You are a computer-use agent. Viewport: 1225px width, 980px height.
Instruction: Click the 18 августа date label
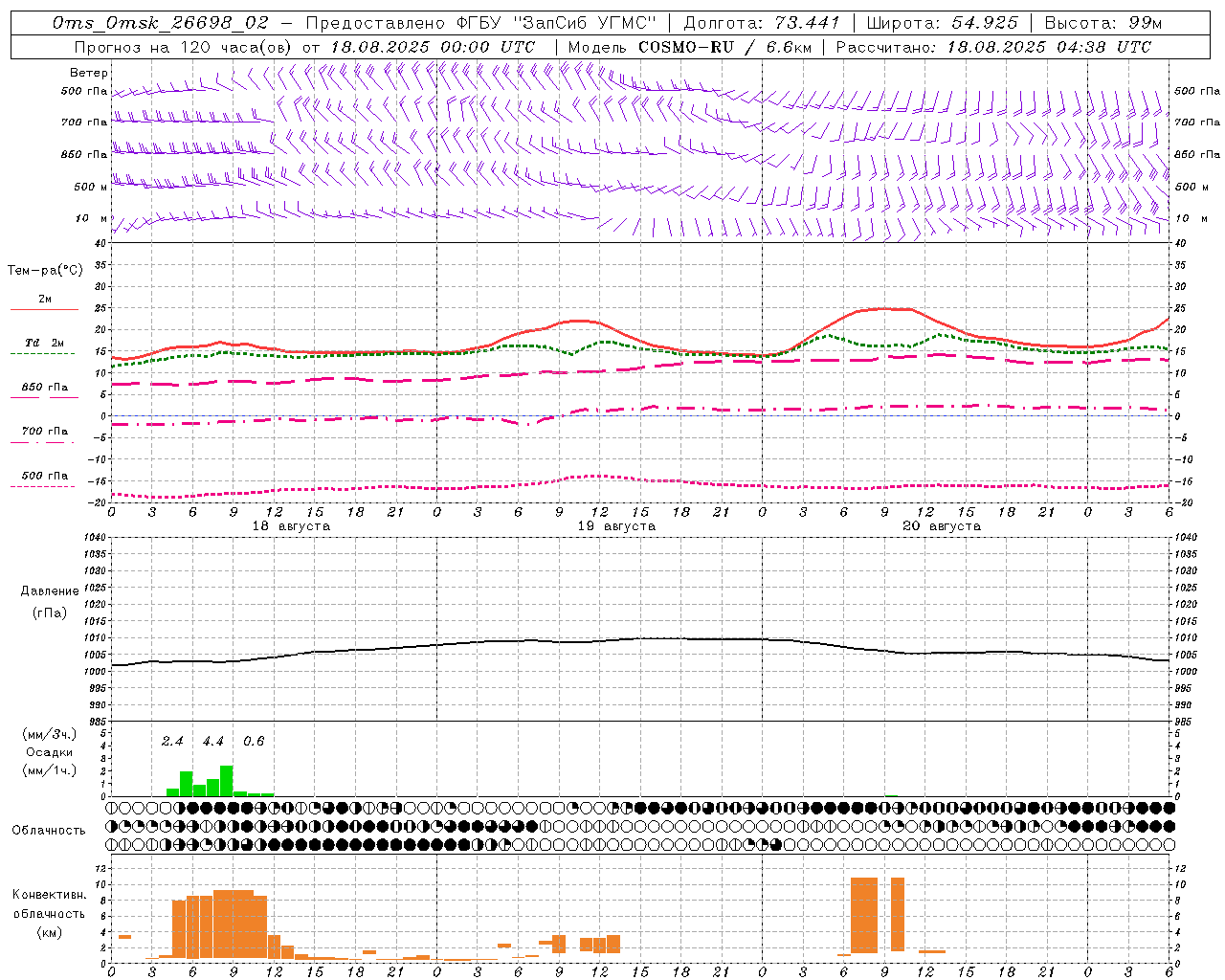pyautogui.click(x=291, y=526)
